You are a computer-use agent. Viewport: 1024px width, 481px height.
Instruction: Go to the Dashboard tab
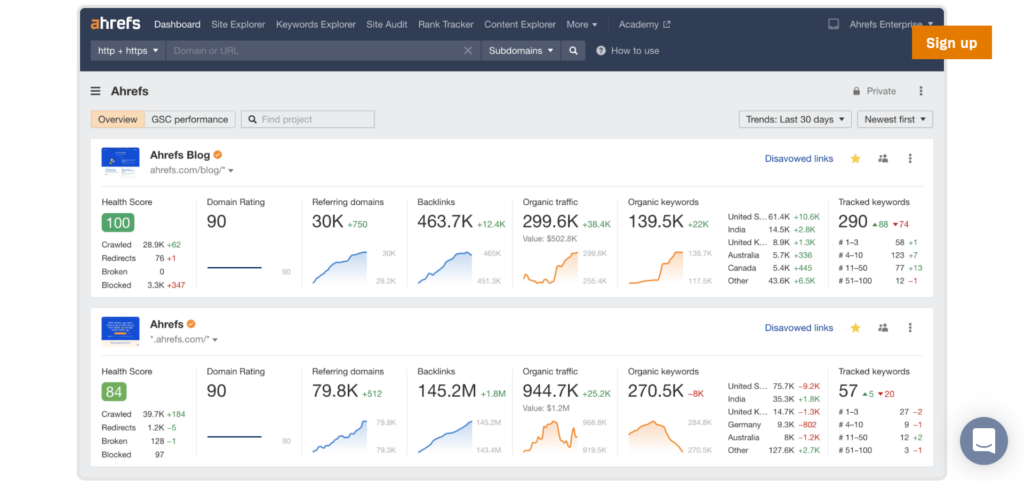pyautogui.click(x=177, y=24)
